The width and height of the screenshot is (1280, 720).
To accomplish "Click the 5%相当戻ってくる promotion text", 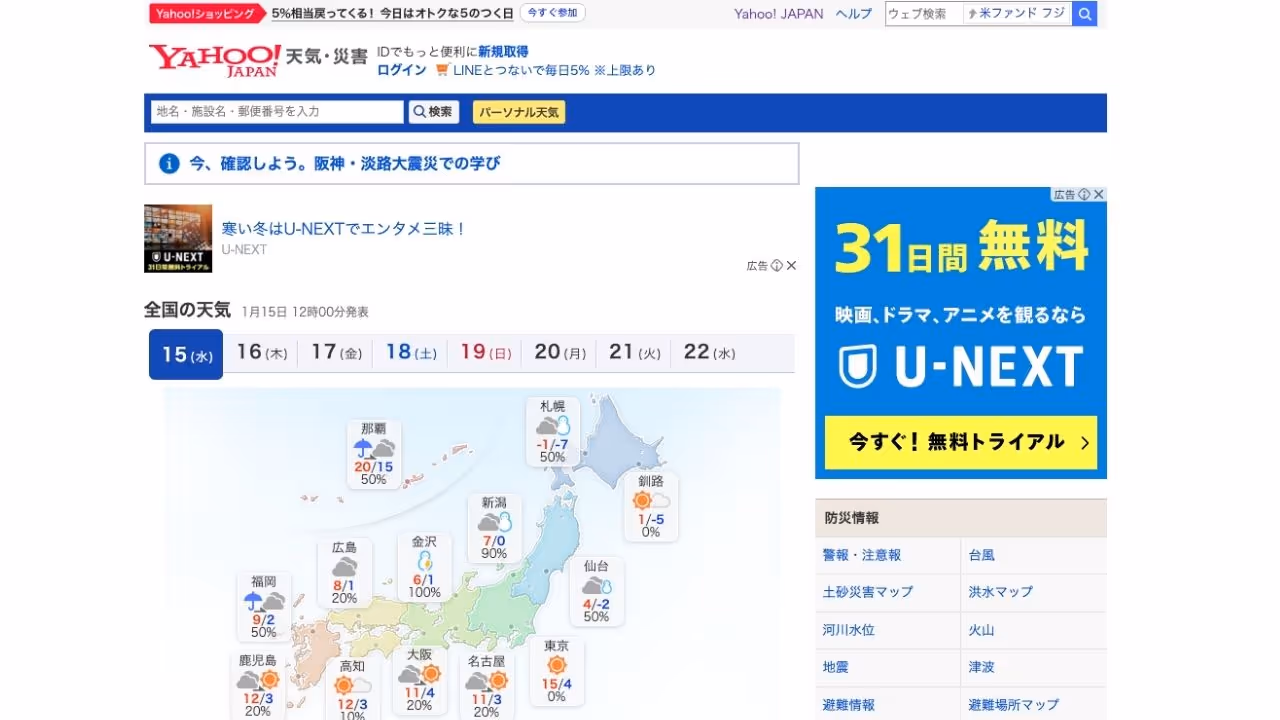I will click(392, 13).
